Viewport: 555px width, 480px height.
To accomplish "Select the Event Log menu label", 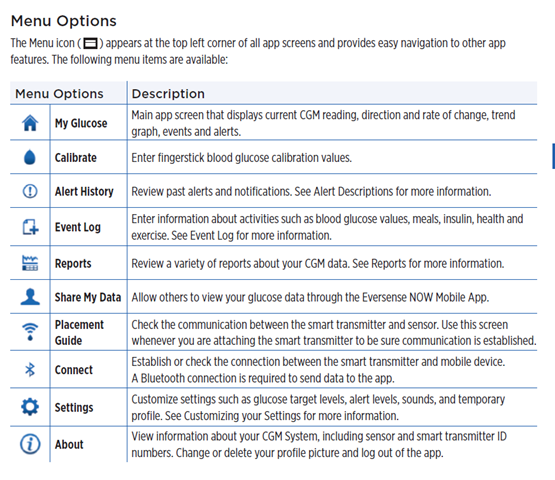I will pyautogui.click(x=78, y=227).
